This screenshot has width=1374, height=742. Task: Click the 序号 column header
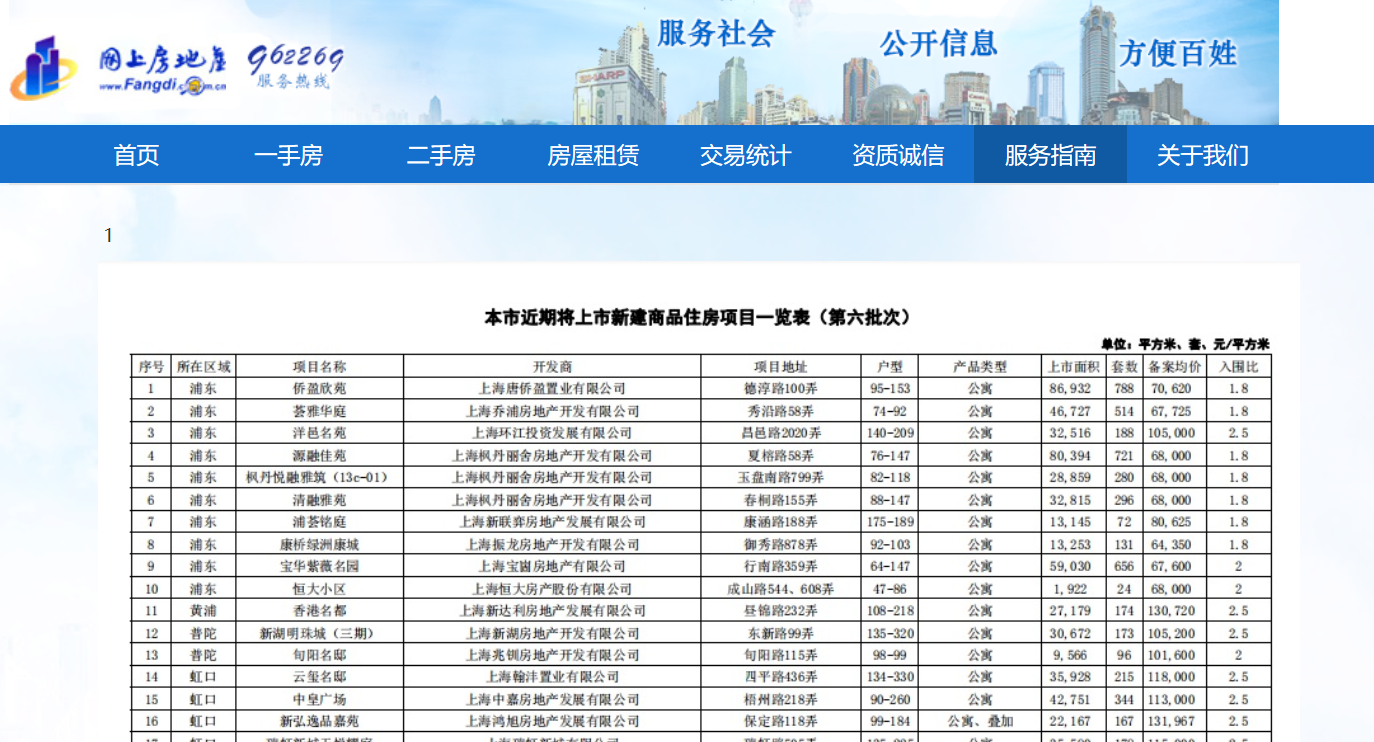click(151, 367)
